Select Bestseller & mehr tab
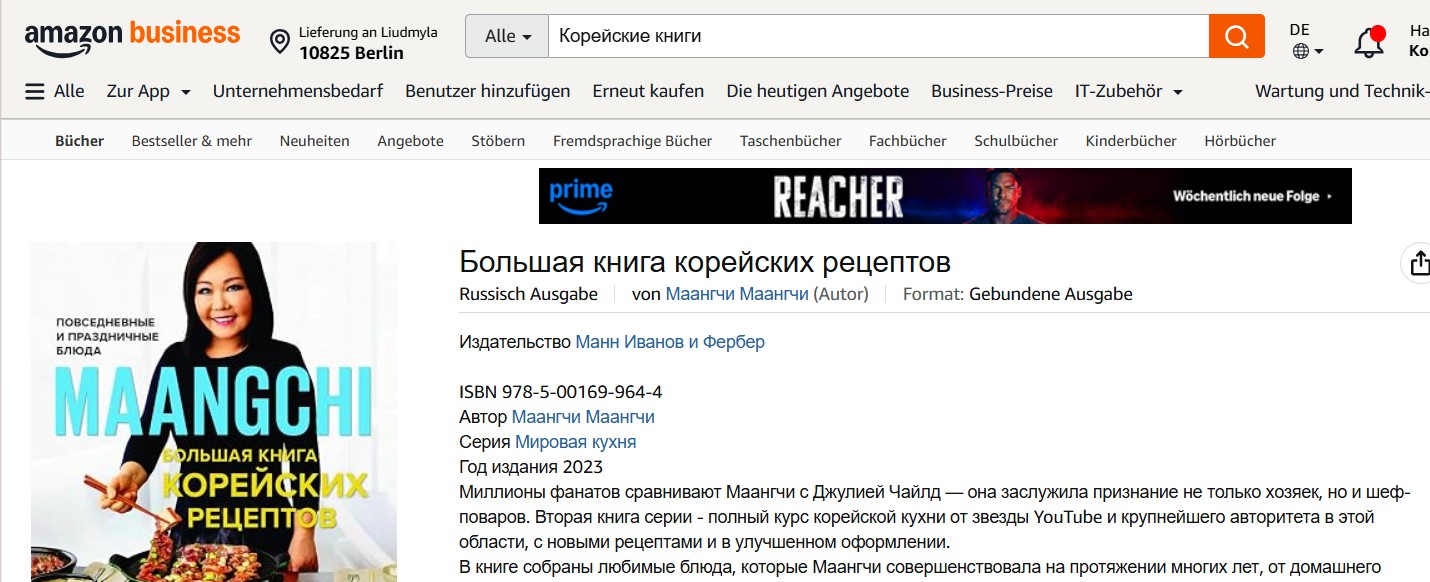This screenshot has width=1430, height=582. point(192,141)
